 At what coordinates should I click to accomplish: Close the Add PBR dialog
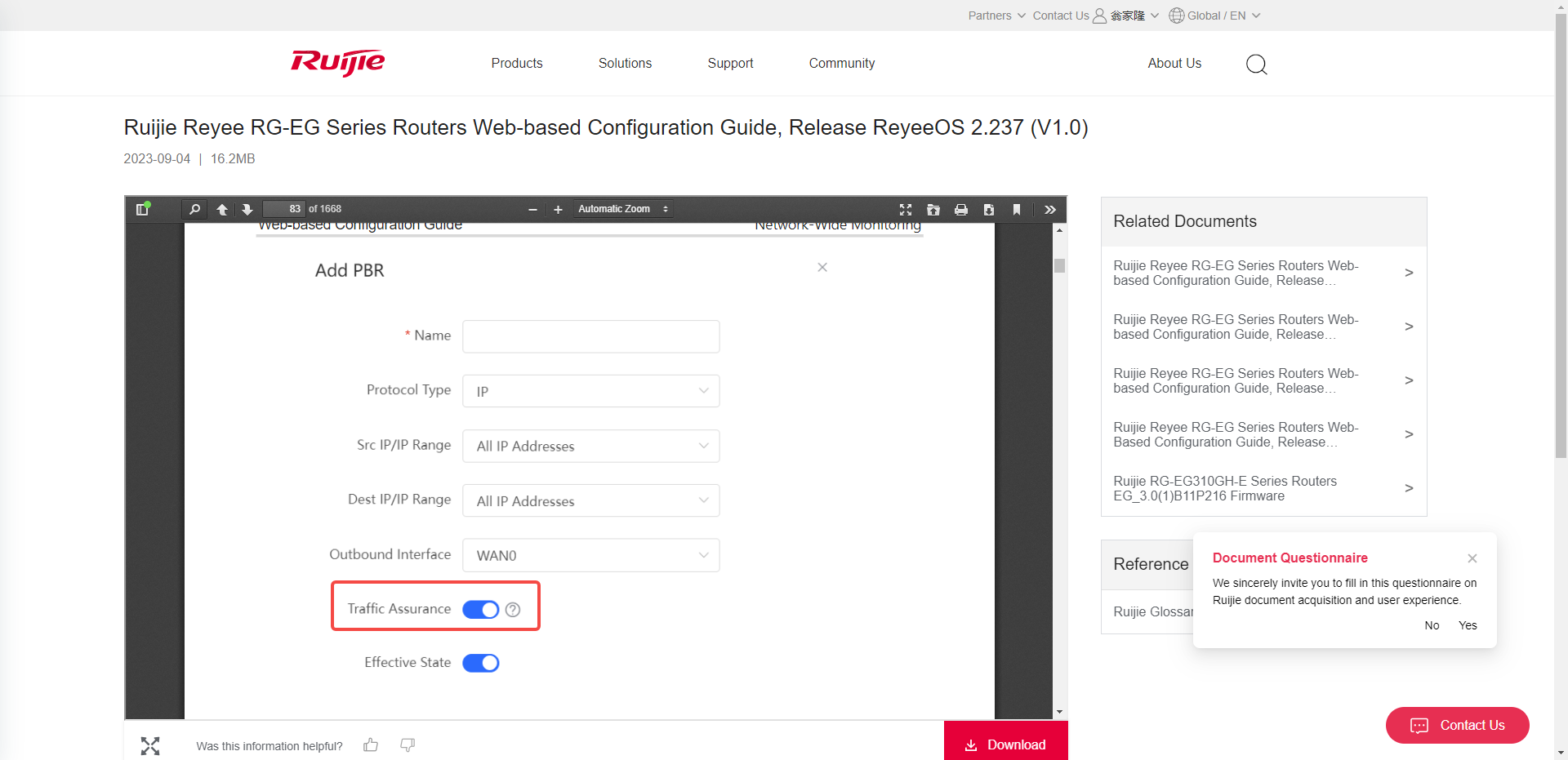(x=822, y=267)
